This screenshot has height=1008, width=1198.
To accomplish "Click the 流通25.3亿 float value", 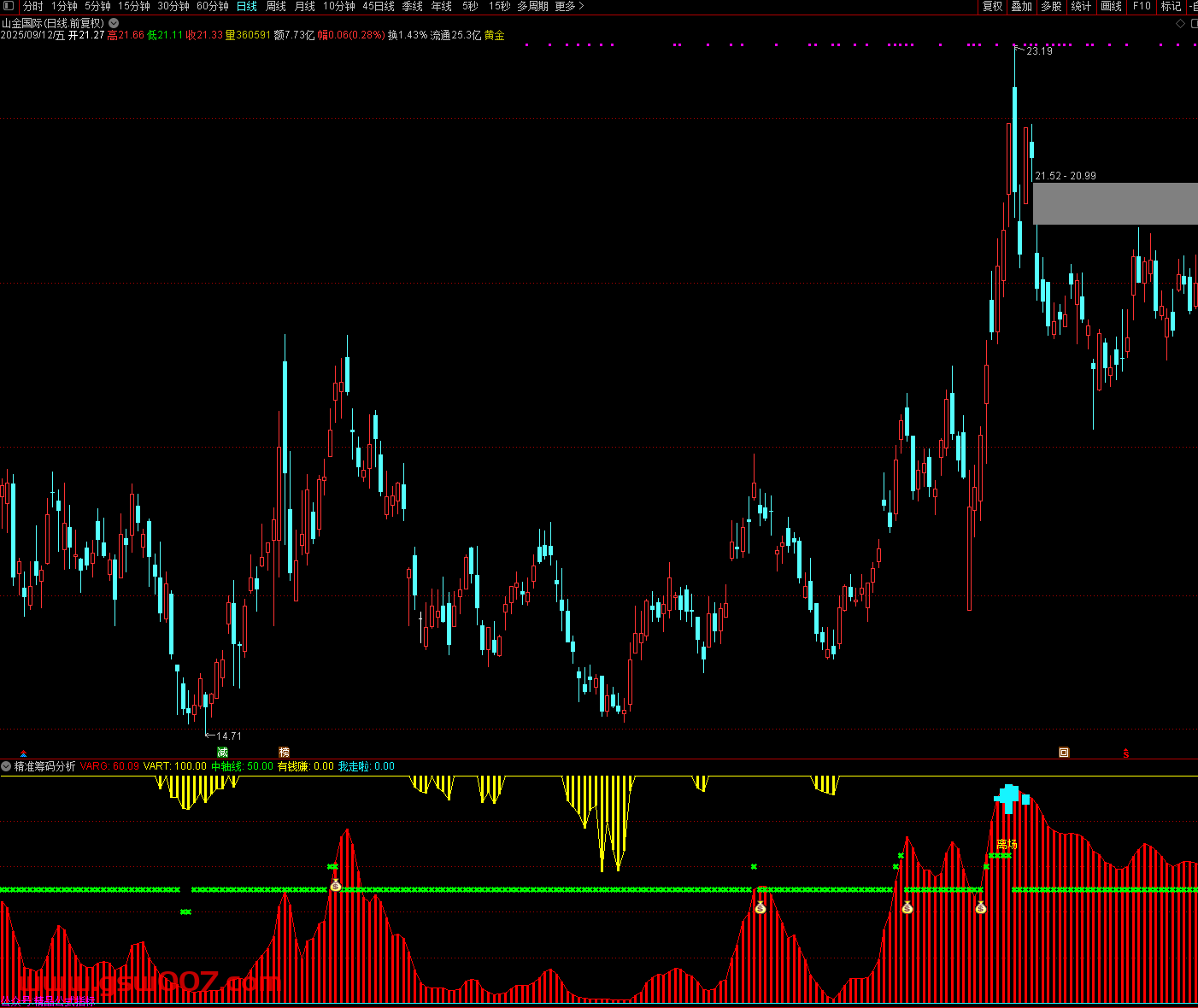I will [455, 35].
